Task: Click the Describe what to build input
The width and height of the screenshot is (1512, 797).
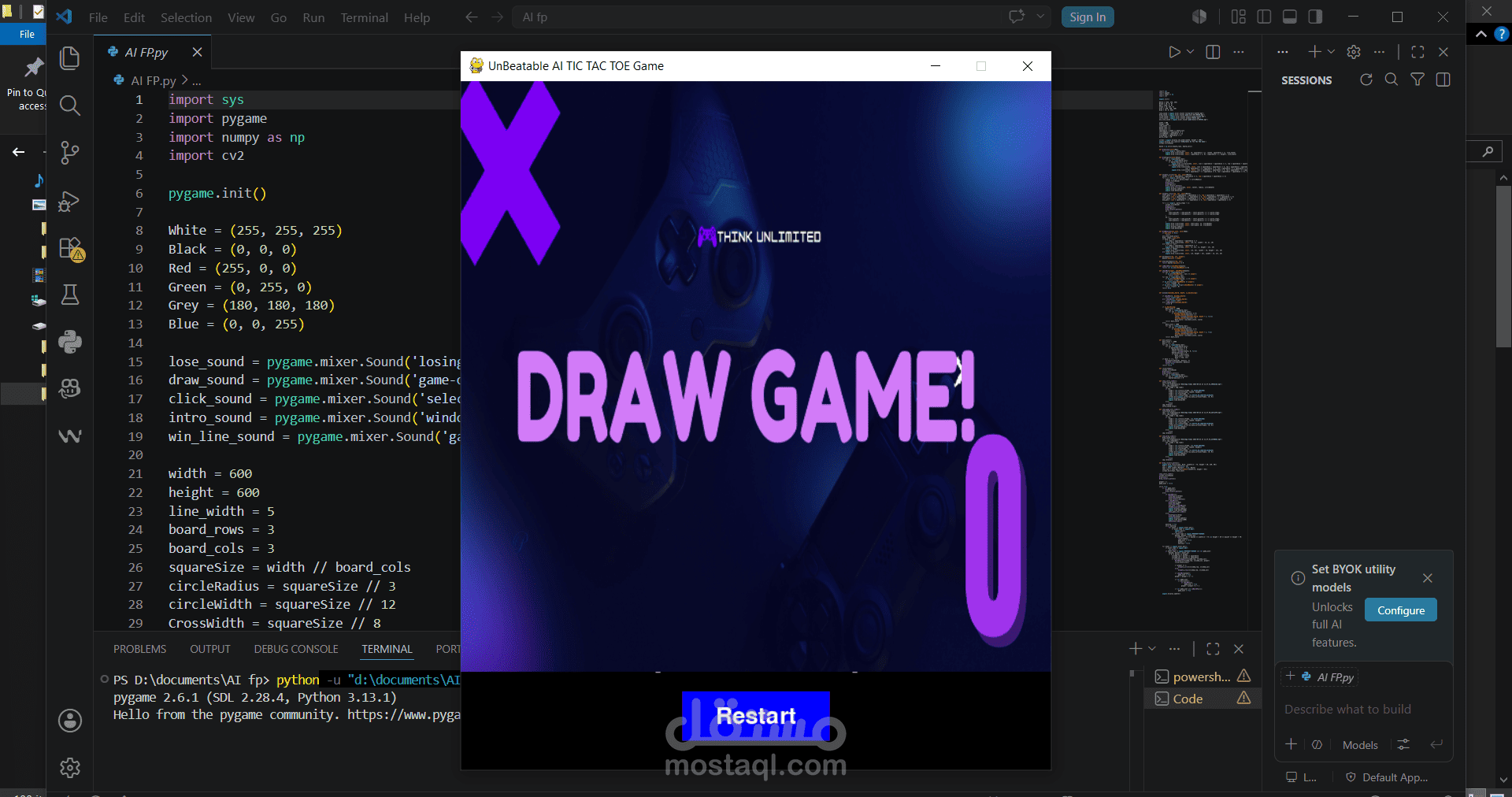Action: click(1364, 710)
